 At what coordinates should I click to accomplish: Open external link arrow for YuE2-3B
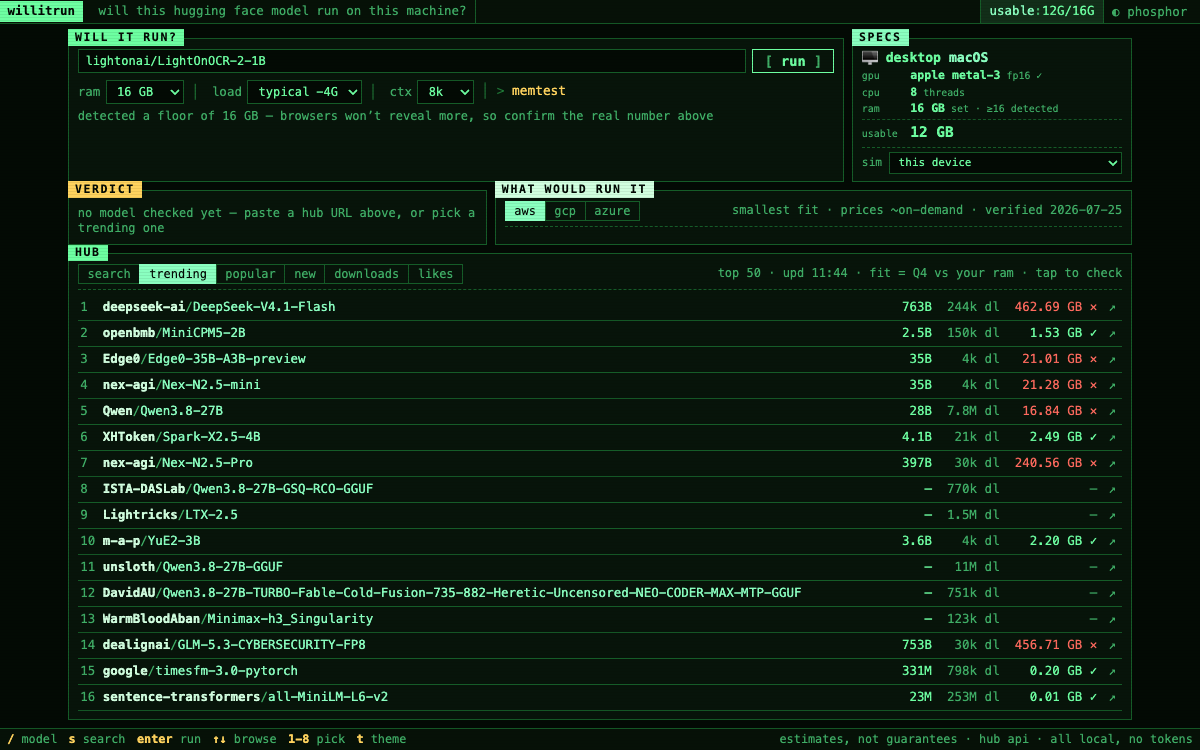click(x=1112, y=541)
